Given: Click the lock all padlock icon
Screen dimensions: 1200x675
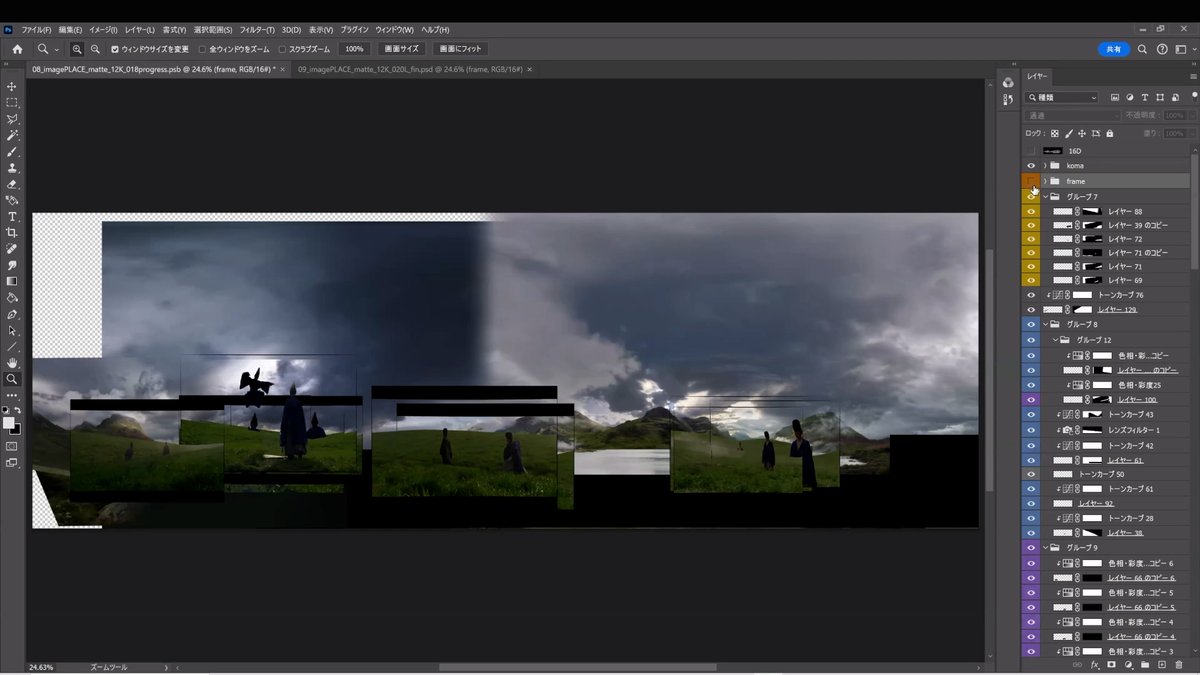Looking at the screenshot, I should (x=1112, y=133).
